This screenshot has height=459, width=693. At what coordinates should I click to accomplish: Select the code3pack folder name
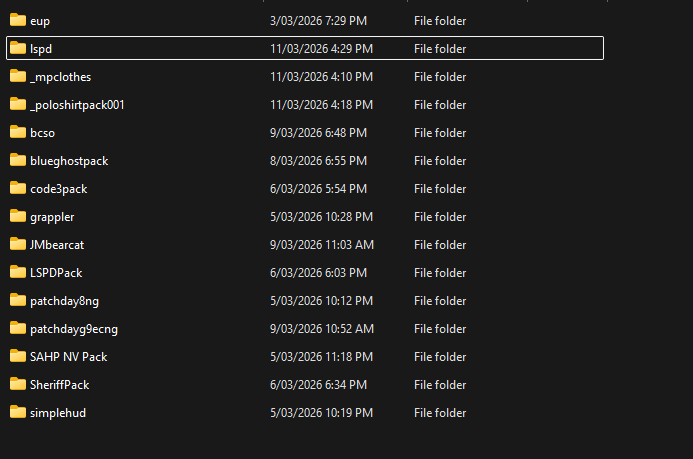click(x=59, y=189)
